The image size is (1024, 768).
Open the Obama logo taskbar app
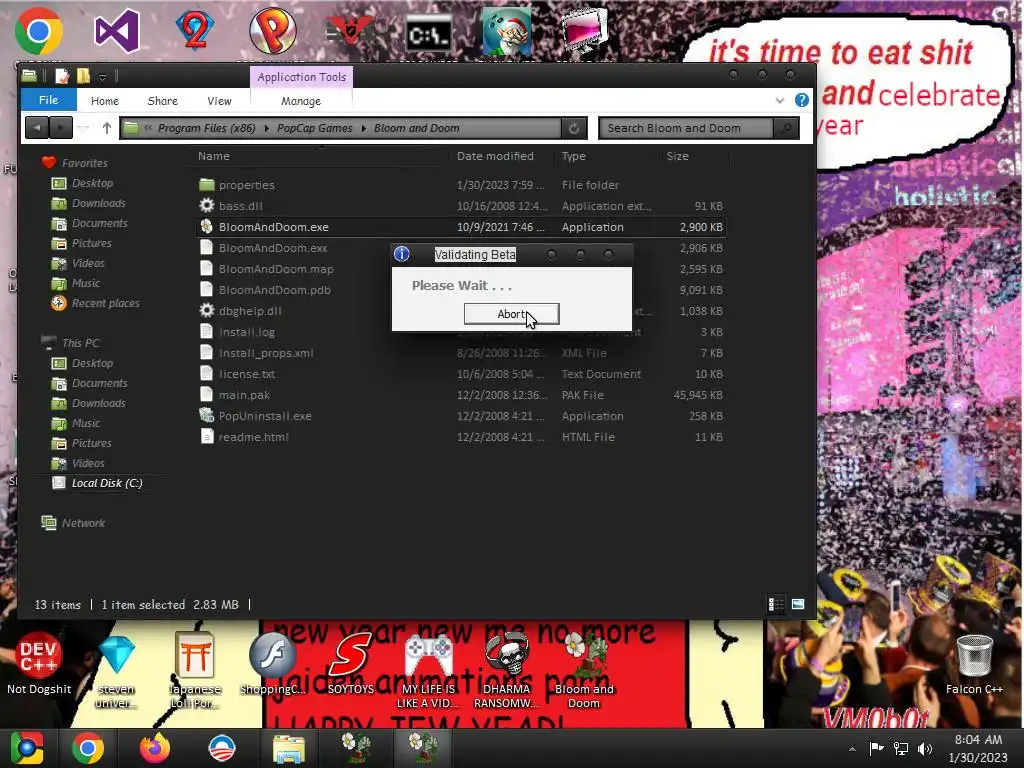tap(222, 748)
